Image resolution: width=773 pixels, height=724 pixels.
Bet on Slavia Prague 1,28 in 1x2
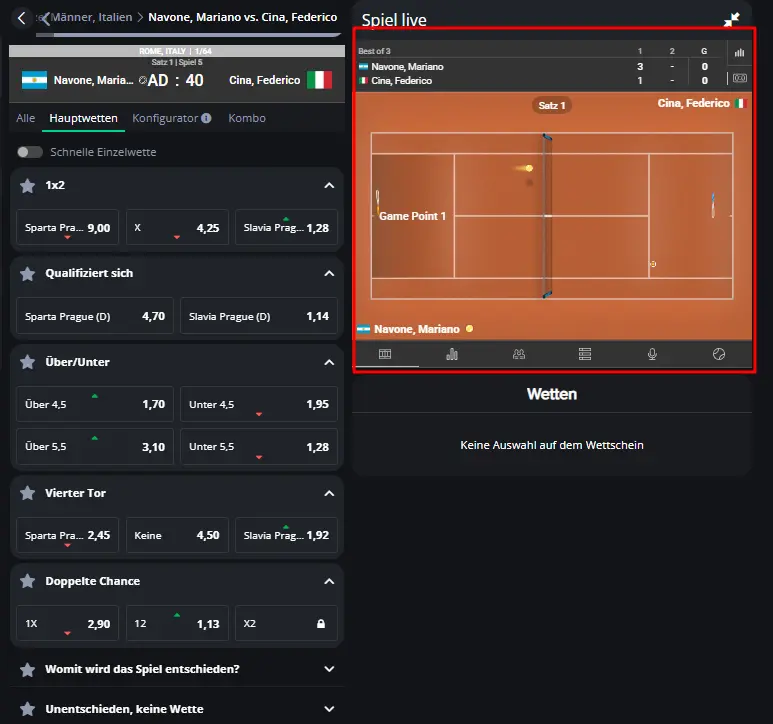pyautogui.click(x=286, y=228)
